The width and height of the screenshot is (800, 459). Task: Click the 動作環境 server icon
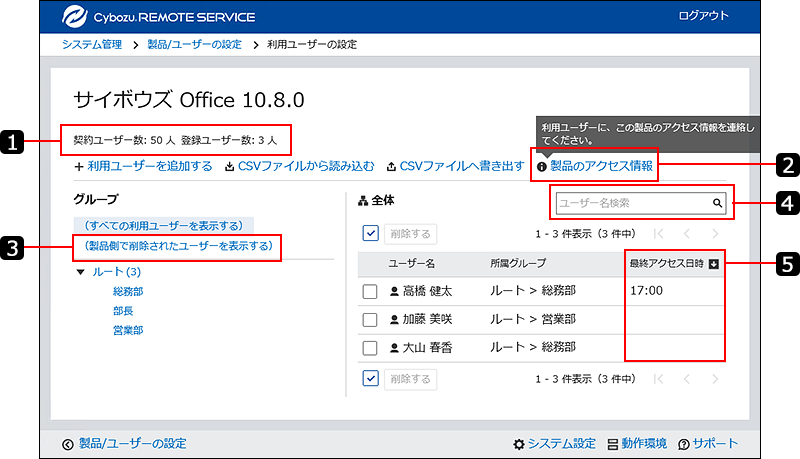[x=613, y=445]
